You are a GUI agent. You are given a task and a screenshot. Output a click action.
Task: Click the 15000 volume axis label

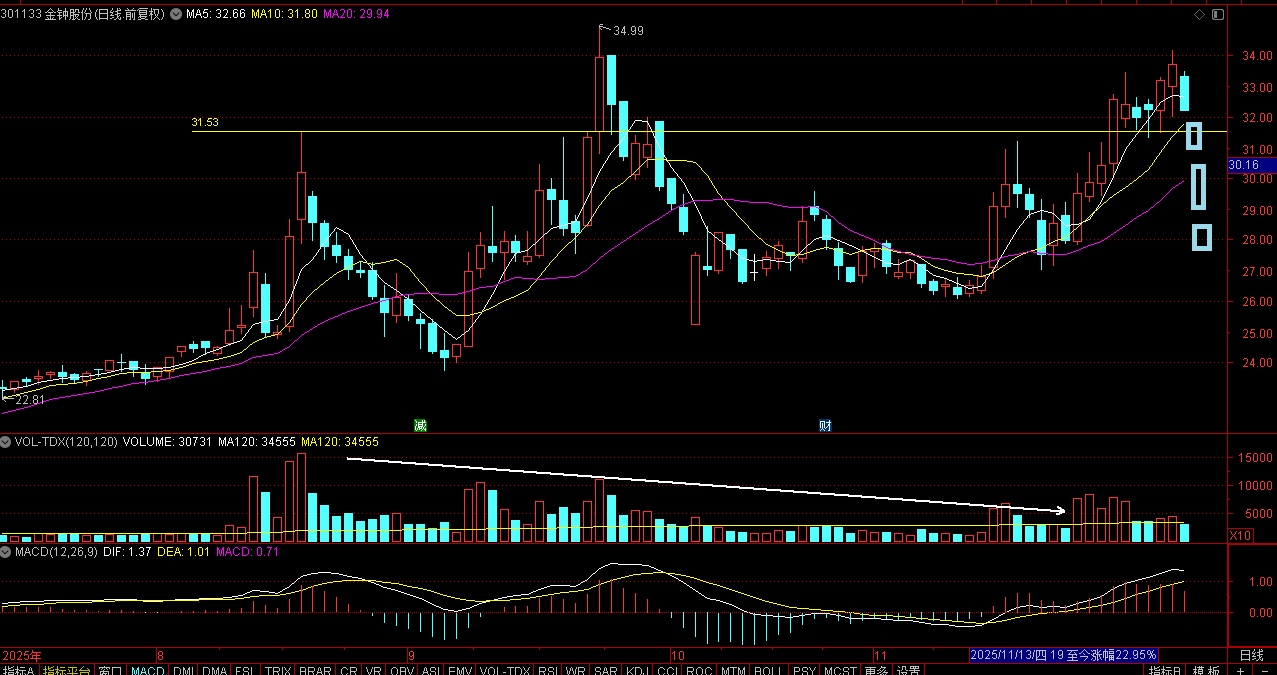1254,458
